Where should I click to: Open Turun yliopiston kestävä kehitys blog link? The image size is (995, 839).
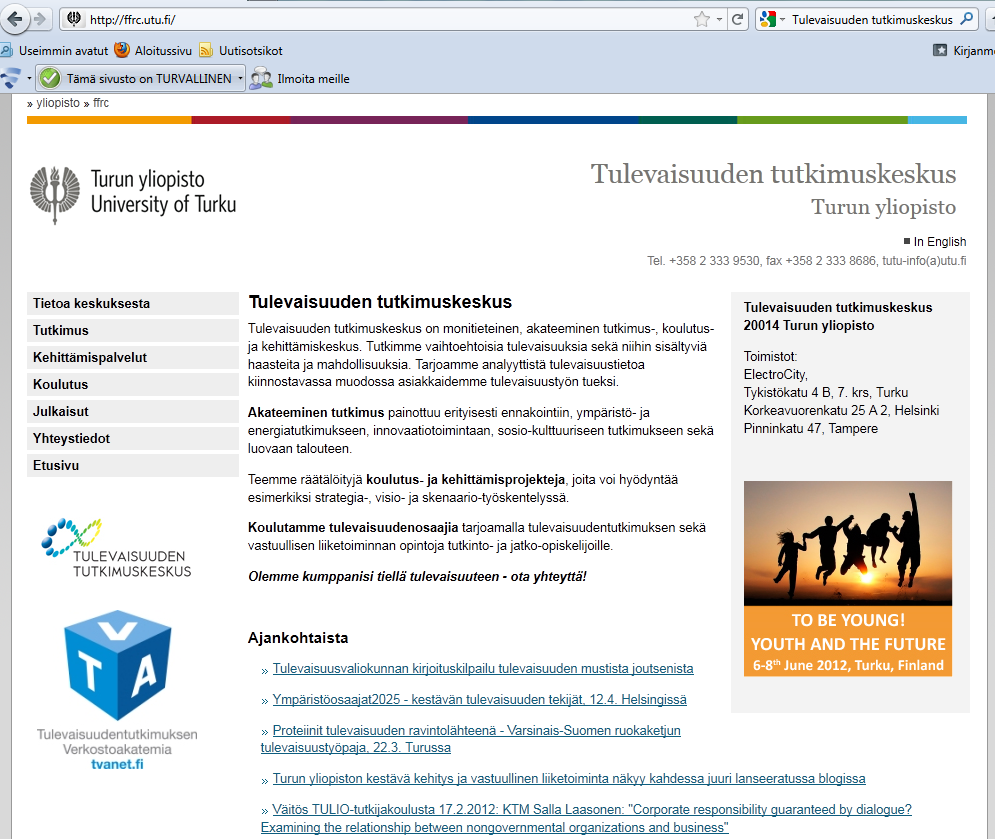pos(569,778)
